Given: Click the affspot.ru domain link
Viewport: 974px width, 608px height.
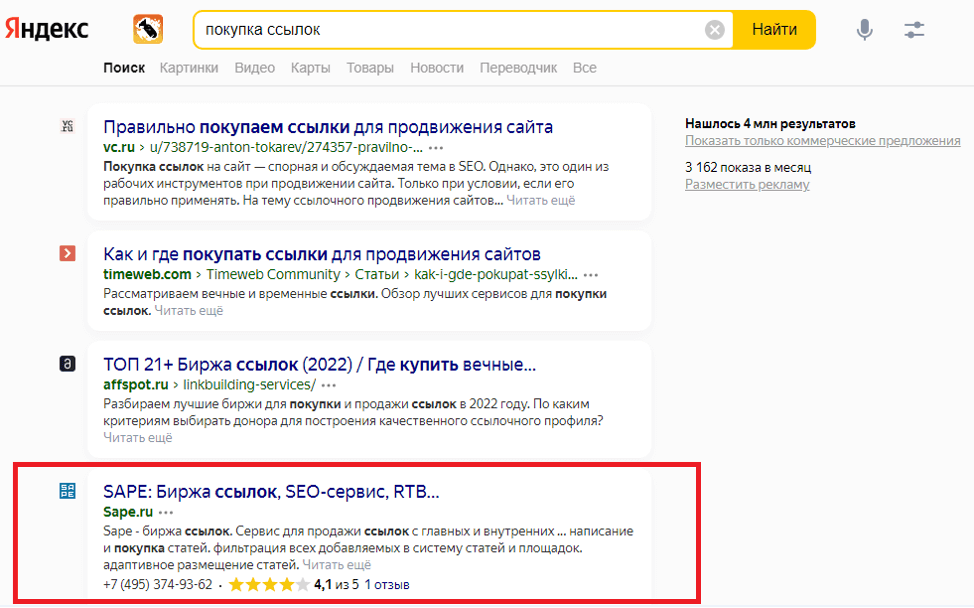Looking at the screenshot, I should pos(135,384).
